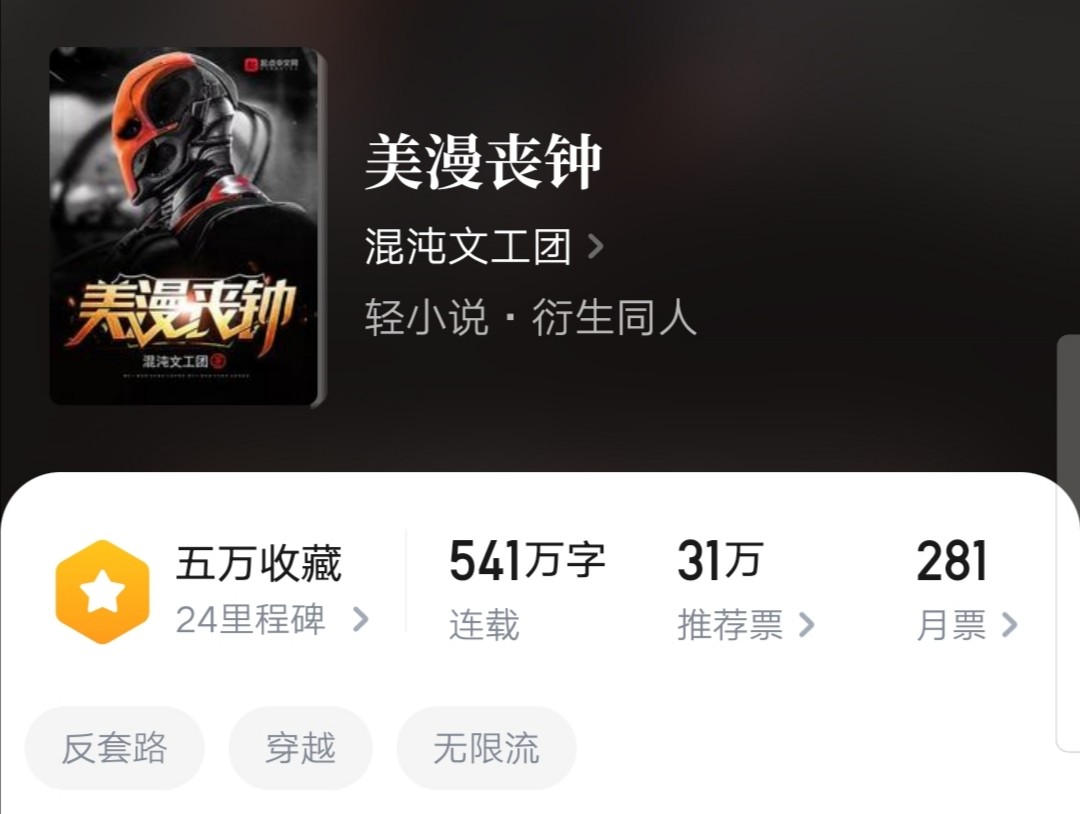Open author page 混沌文工团

point(468,247)
